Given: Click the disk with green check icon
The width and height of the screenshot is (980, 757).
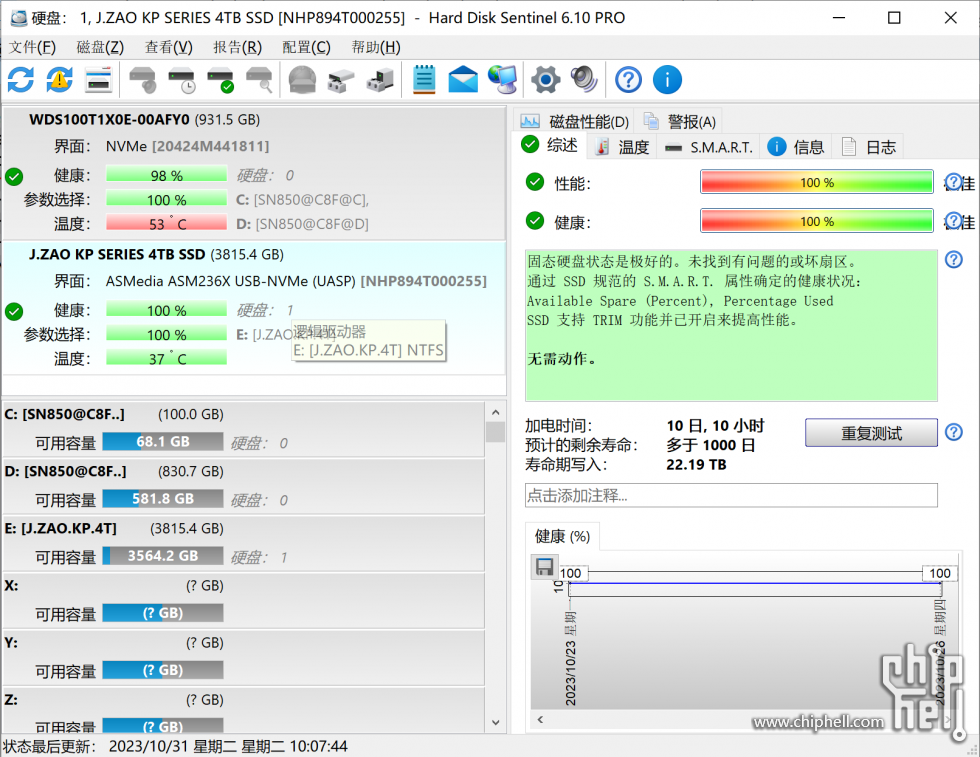Looking at the screenshot, I should point(221,79).
